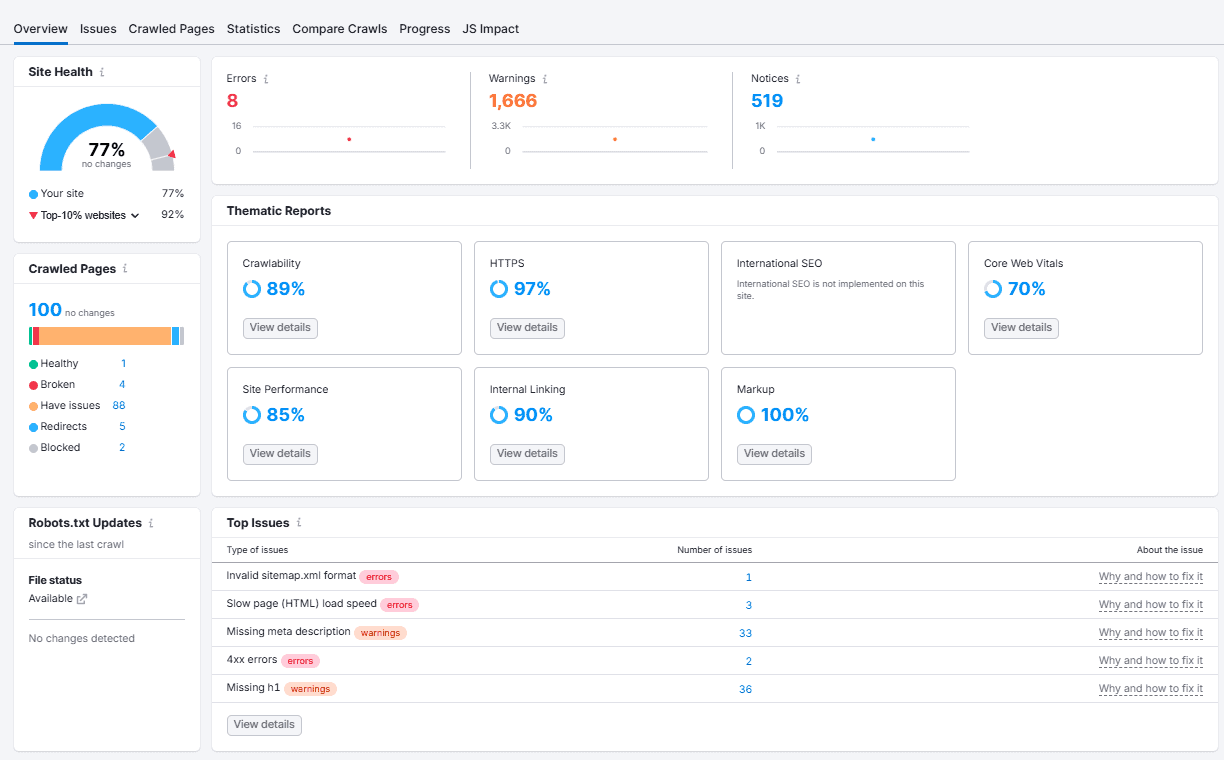Open fix guide for Missing h1
This screenshot has height=760, width=1224.
1151,689
